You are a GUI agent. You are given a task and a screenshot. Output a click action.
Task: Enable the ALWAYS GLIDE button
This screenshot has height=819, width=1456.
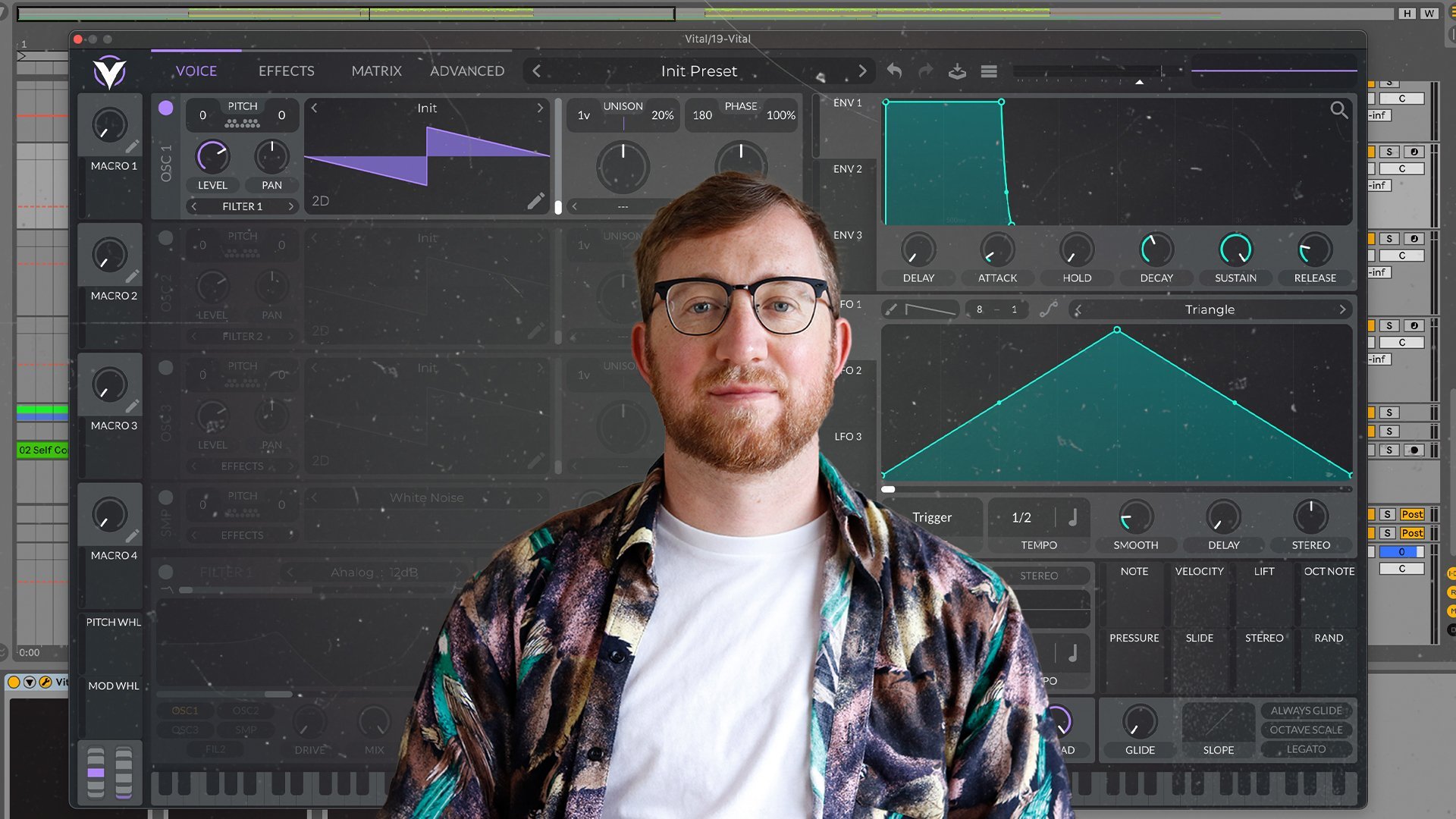[x=1306, y=711]
